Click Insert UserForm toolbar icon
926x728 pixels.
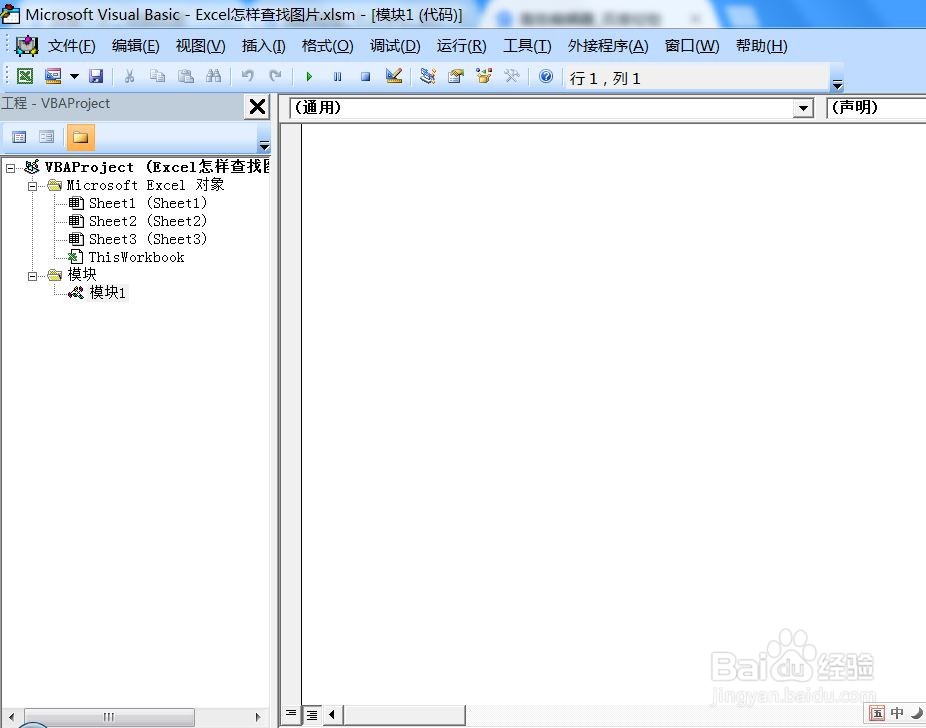coord(53,76)
